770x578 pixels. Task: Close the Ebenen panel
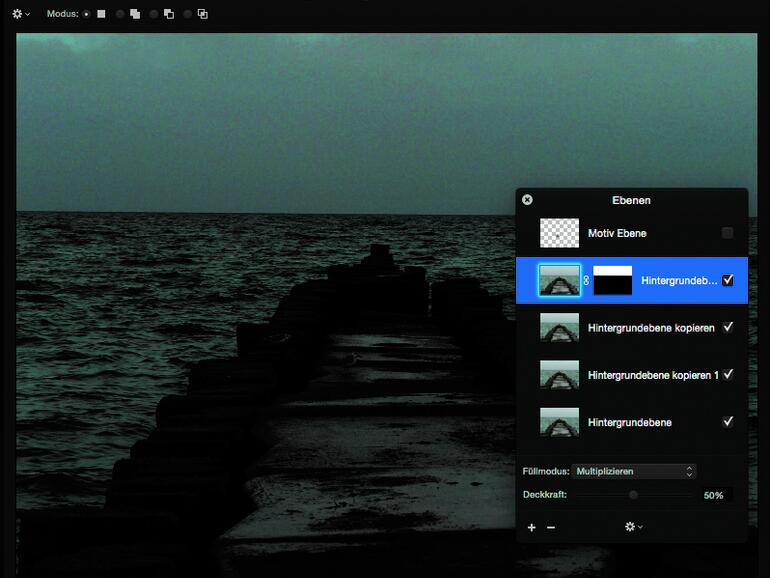pyautogui.click(x=527, y=200)
